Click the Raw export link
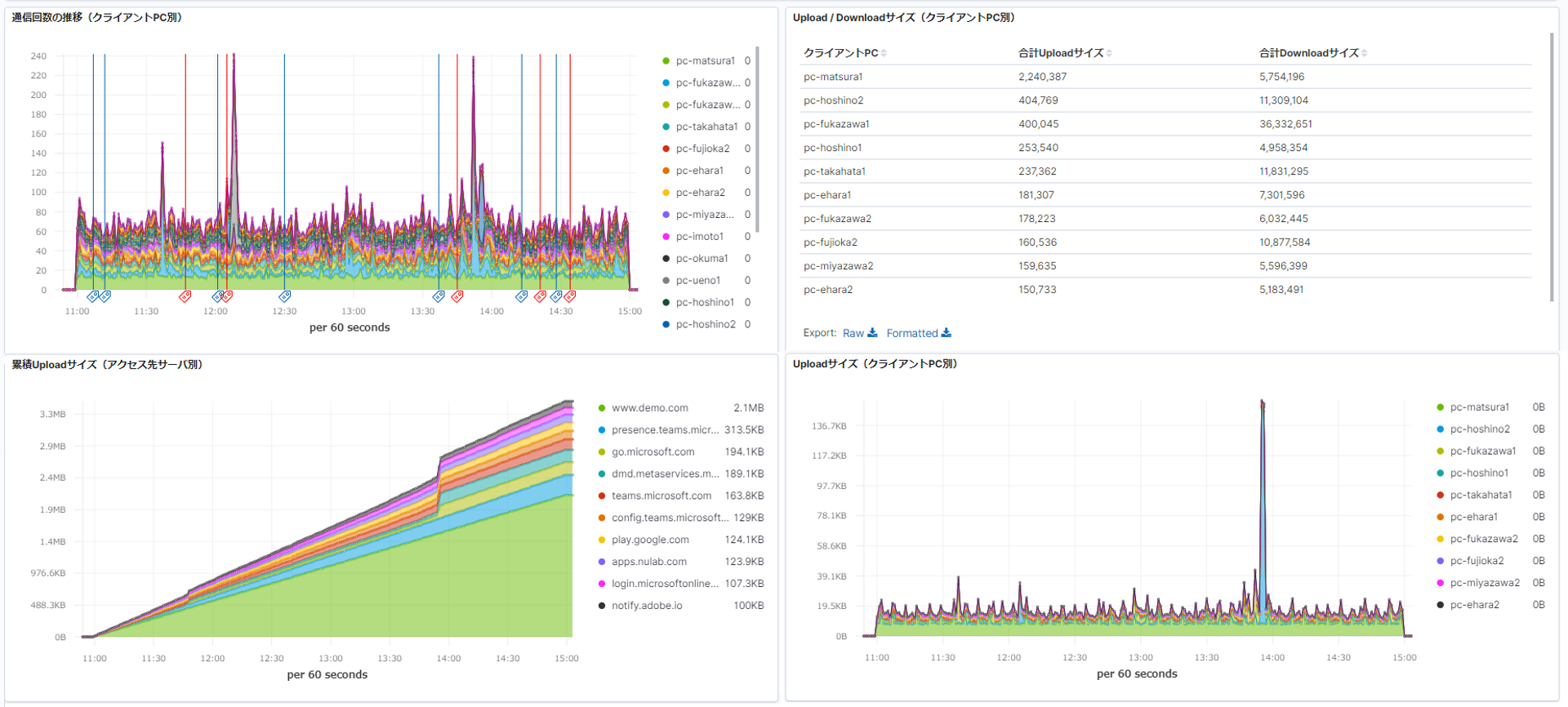Viewport: 1568px width, 707px height. [853, 333]
